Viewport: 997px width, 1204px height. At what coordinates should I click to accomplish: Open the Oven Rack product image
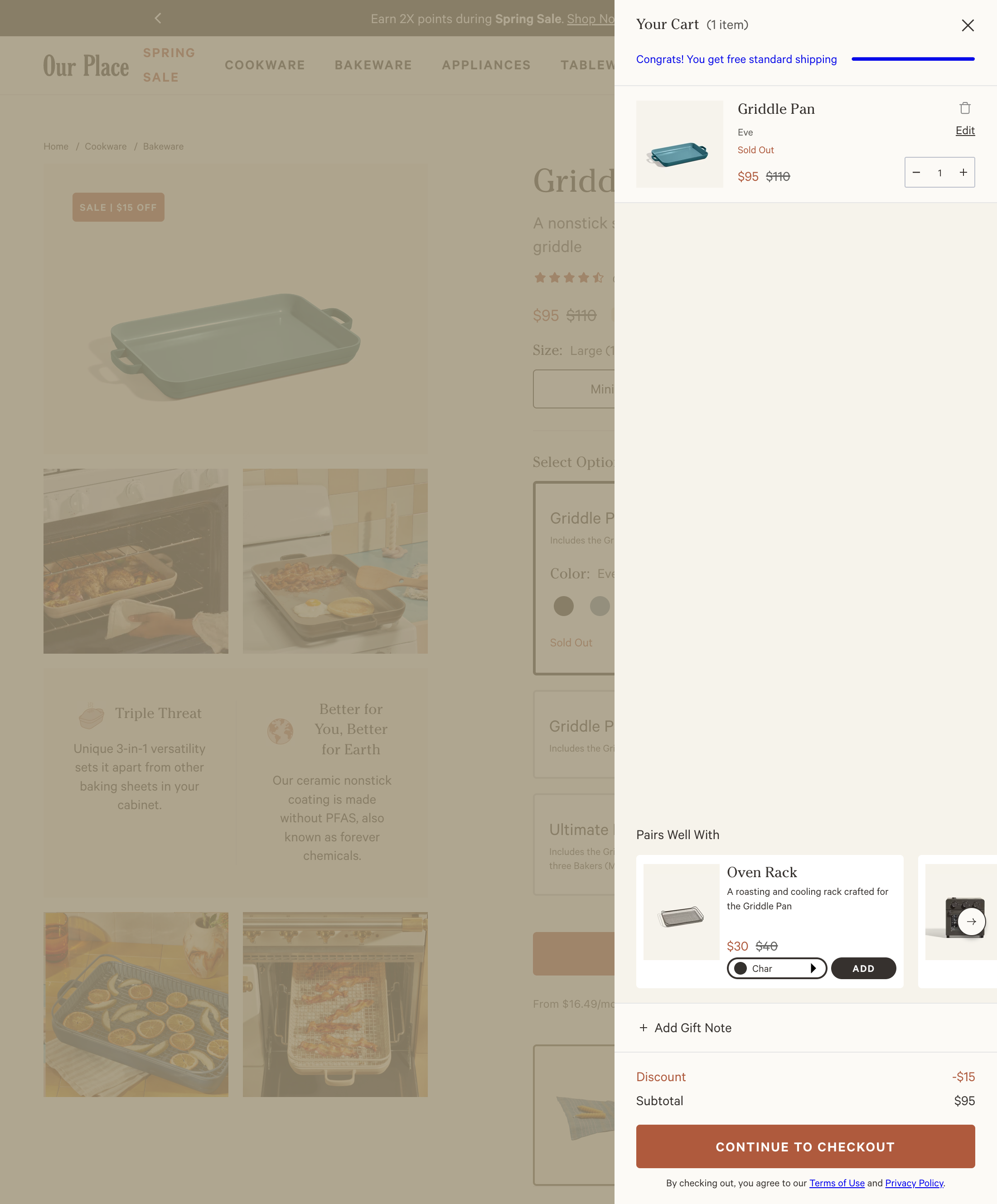click(681, 912)
